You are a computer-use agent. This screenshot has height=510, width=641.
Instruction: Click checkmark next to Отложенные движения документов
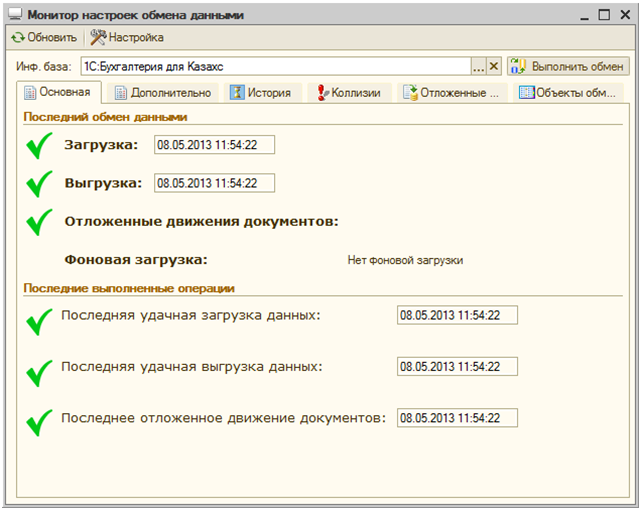38,222
